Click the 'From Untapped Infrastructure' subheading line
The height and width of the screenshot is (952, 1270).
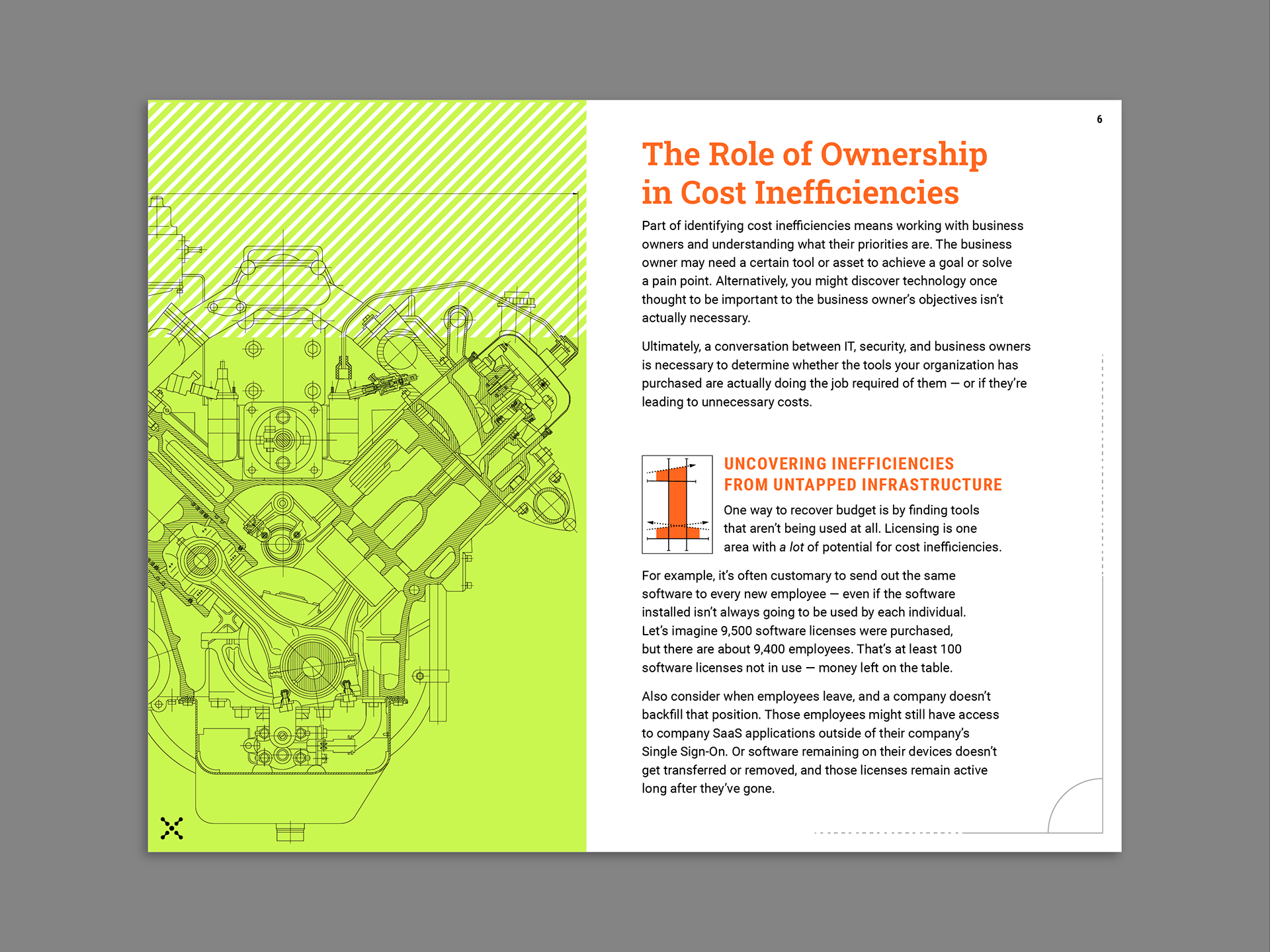point(863,485)
